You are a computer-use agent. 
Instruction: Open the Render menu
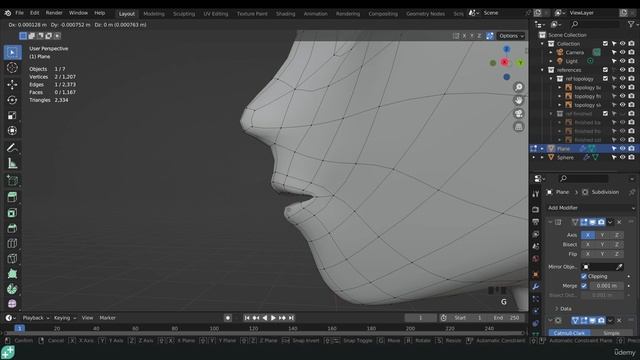pyautogui.click(x=54, y=13)
